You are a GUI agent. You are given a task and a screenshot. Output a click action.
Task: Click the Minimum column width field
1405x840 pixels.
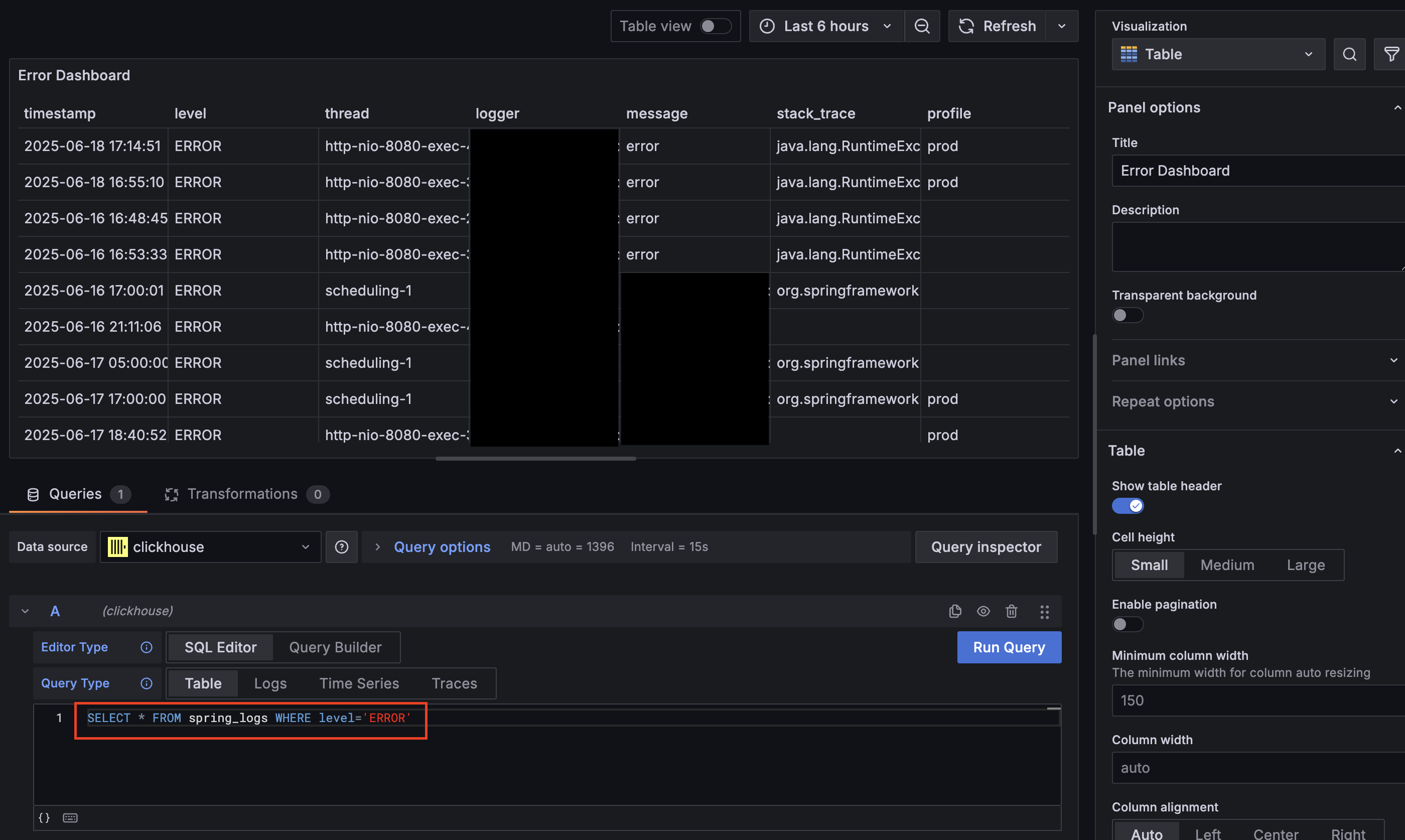point(1258,700)
